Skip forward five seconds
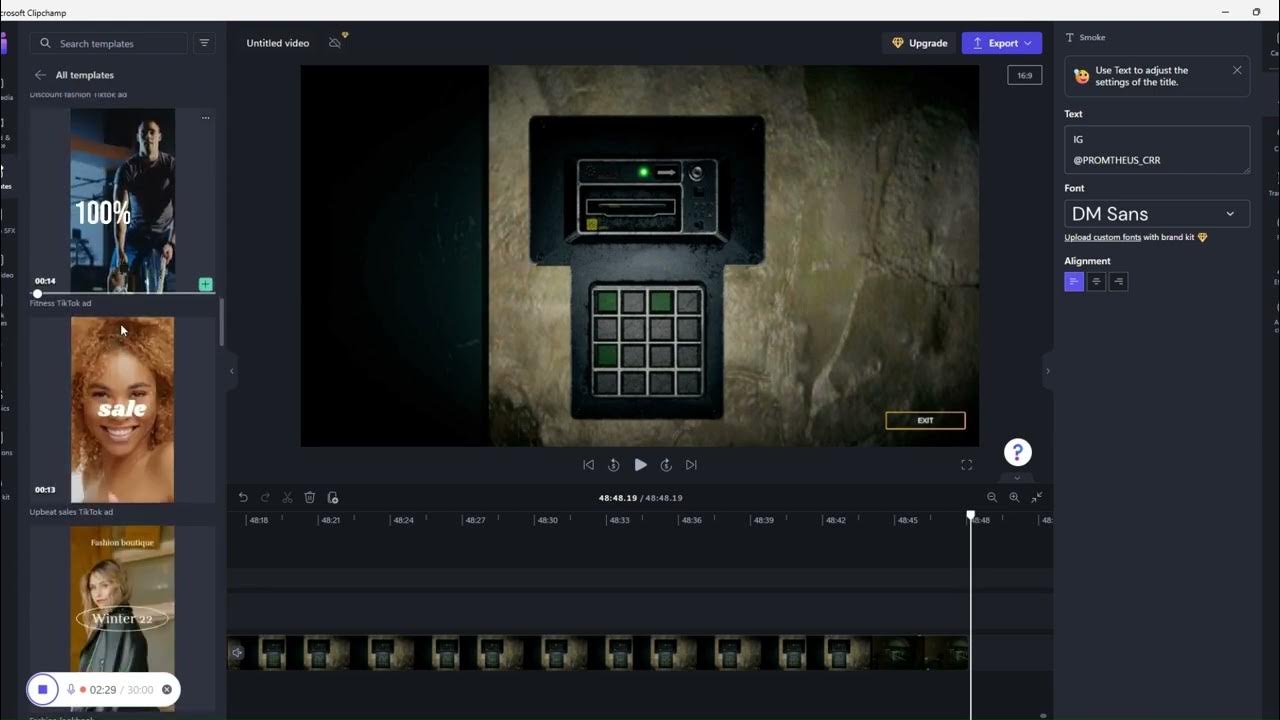The width and height of the screenshot is (1280, 720). pyautogui.click(x=666, y=465)
